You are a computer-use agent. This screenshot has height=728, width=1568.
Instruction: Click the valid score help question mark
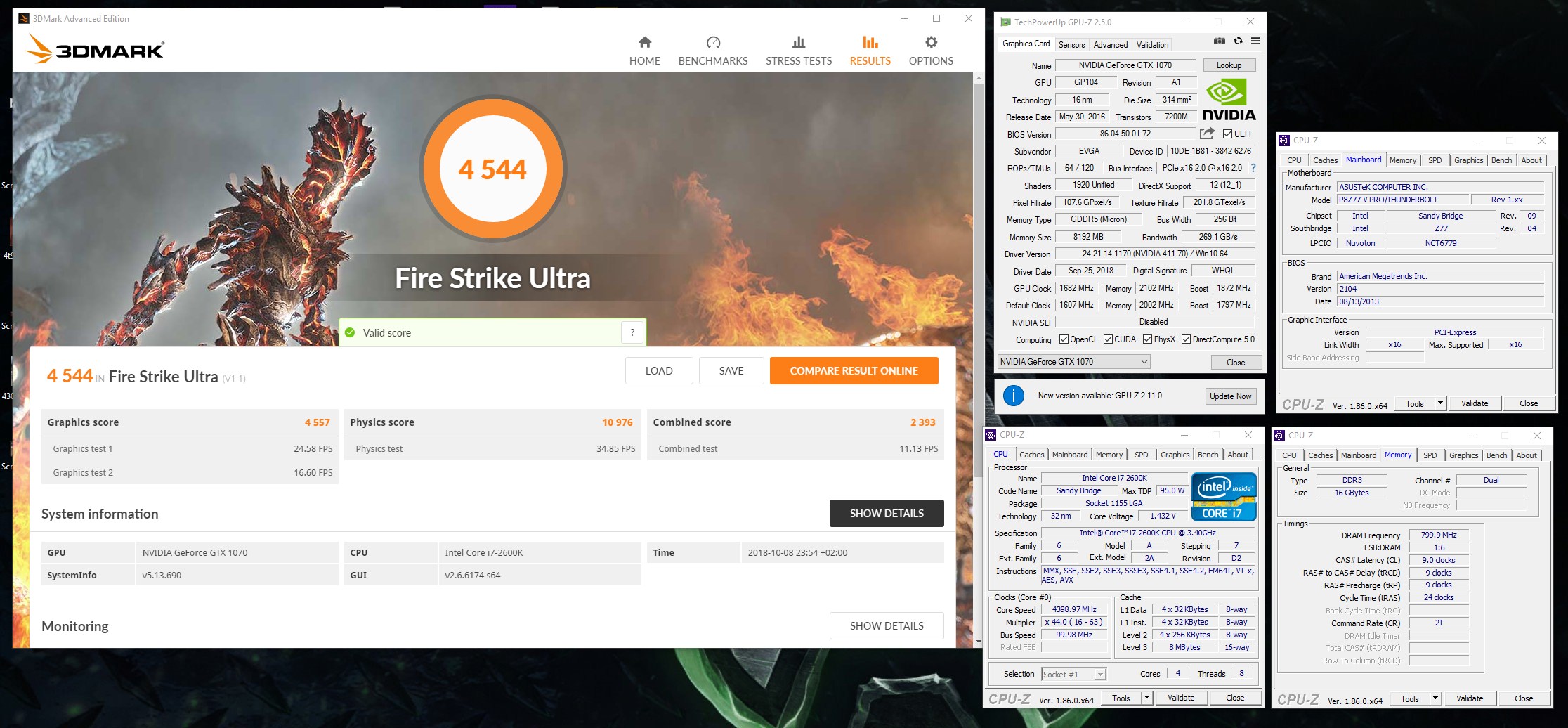632,332
